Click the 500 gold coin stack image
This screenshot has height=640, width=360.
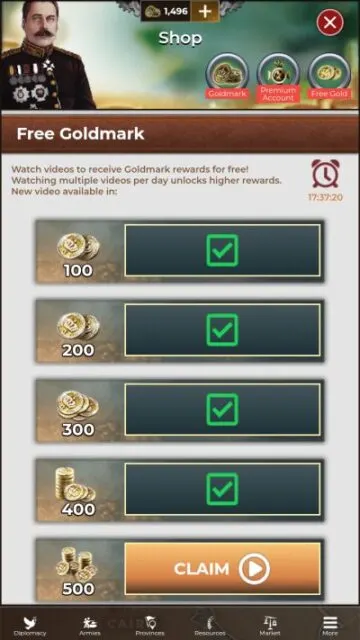pyautogui.click(x=76, y=562)
